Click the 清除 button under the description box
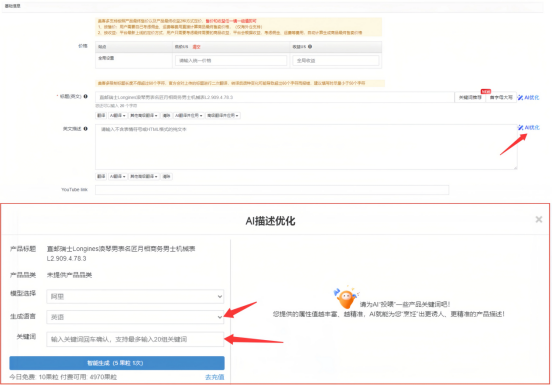The height and width of the screenshot is (385, 552). coord(167,176)
